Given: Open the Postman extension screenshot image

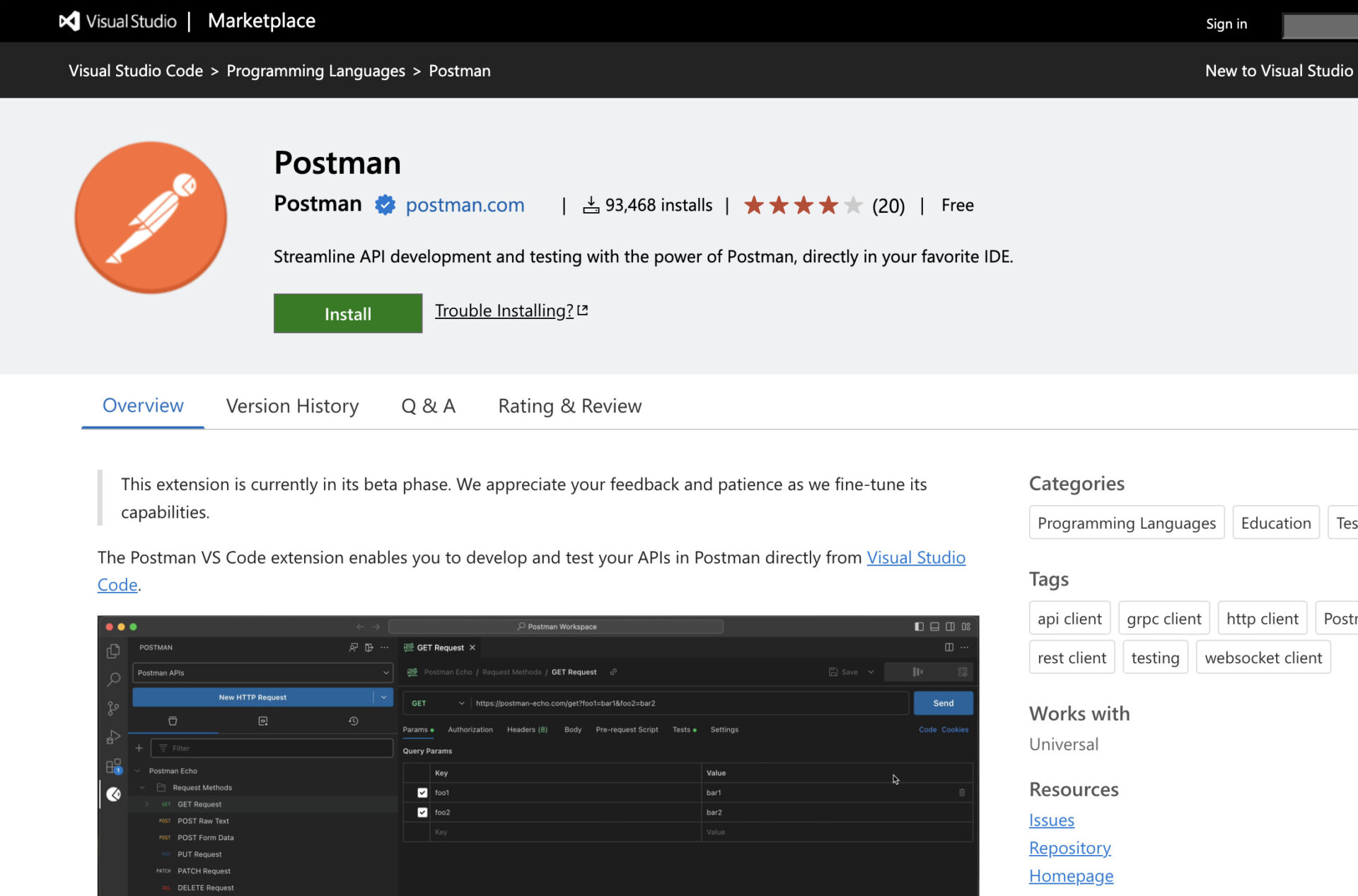Looking at the screenshot, I should click(538, 755).
